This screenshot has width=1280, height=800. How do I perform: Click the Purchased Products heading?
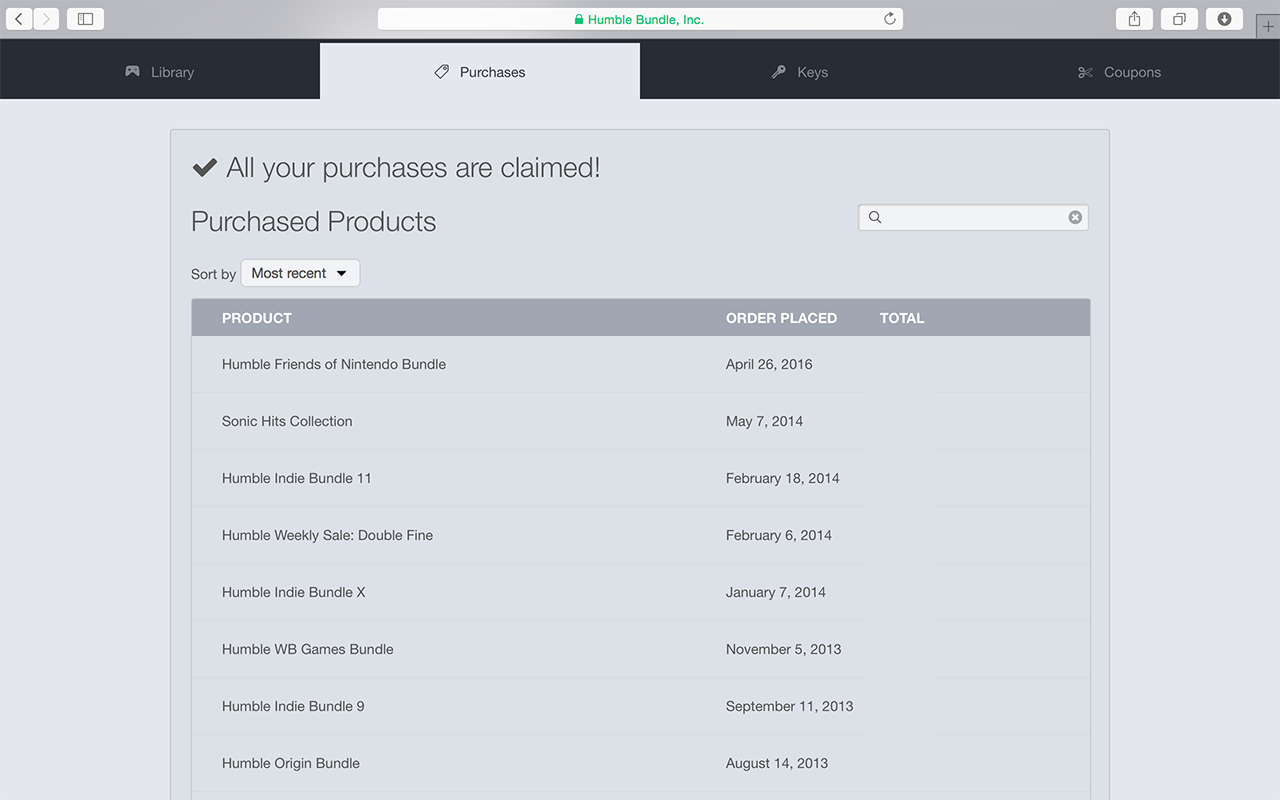click(314, 222)
